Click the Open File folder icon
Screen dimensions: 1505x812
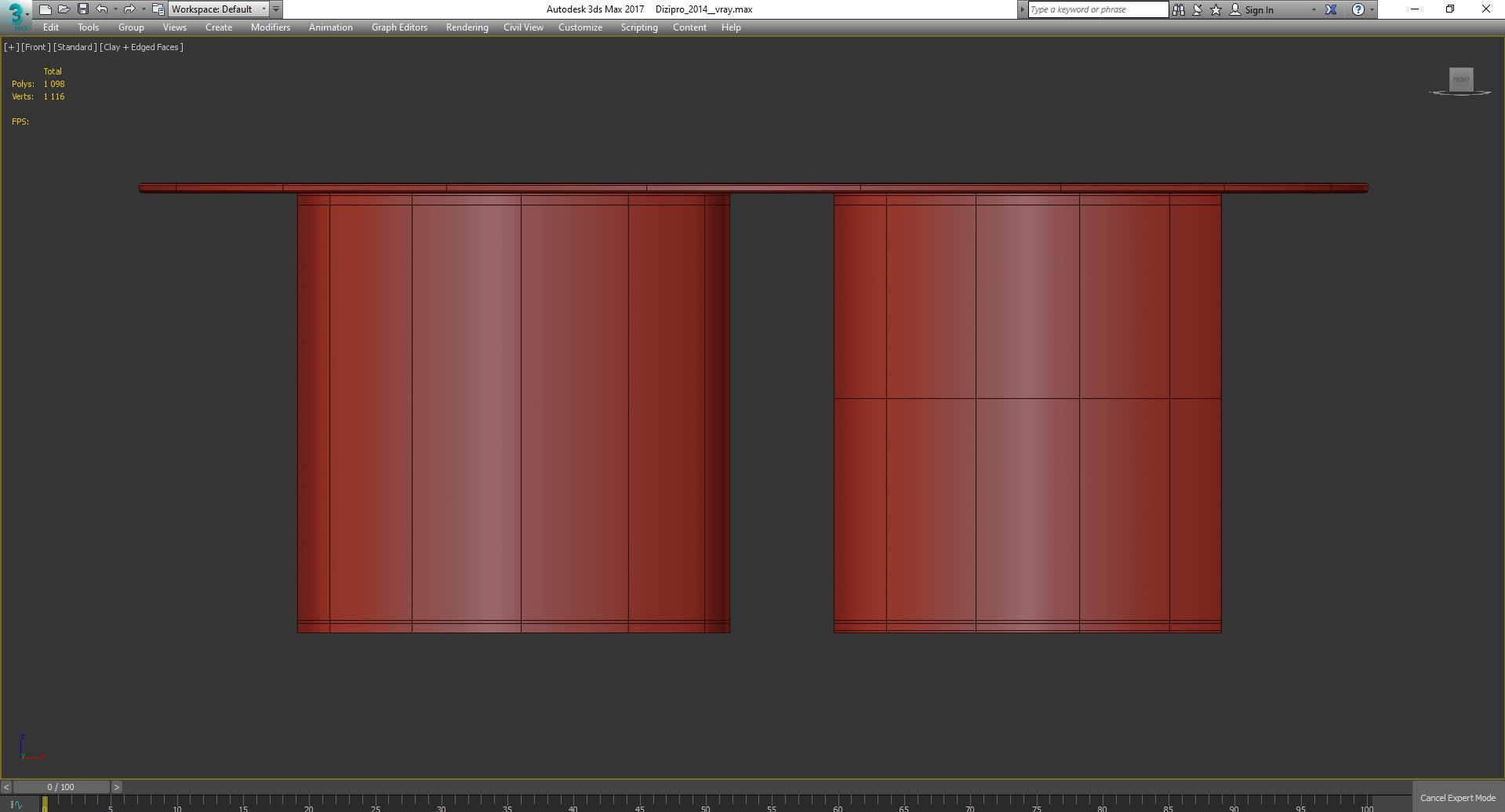[x=64, y=9]
